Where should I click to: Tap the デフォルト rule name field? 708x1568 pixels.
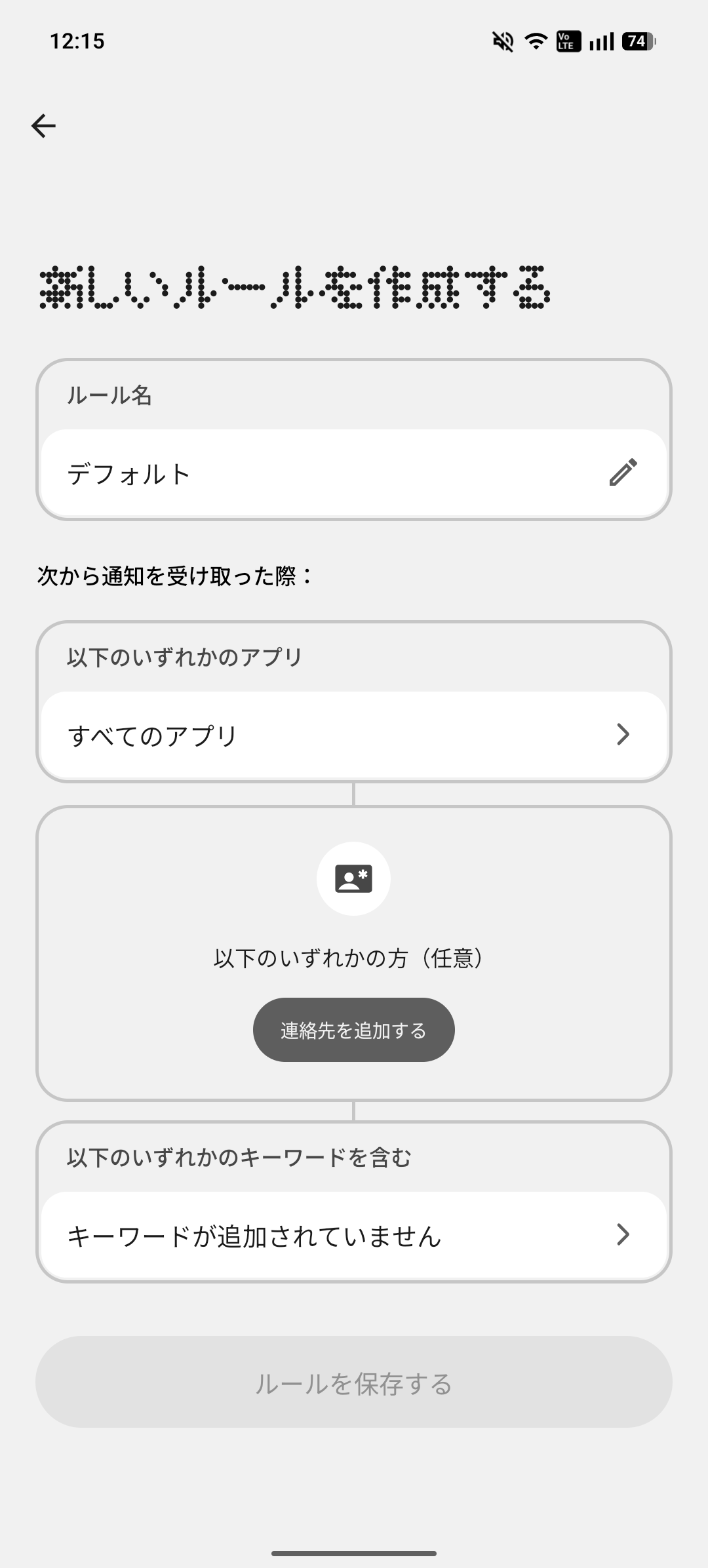pyautogui.click(x=129, y=474)
